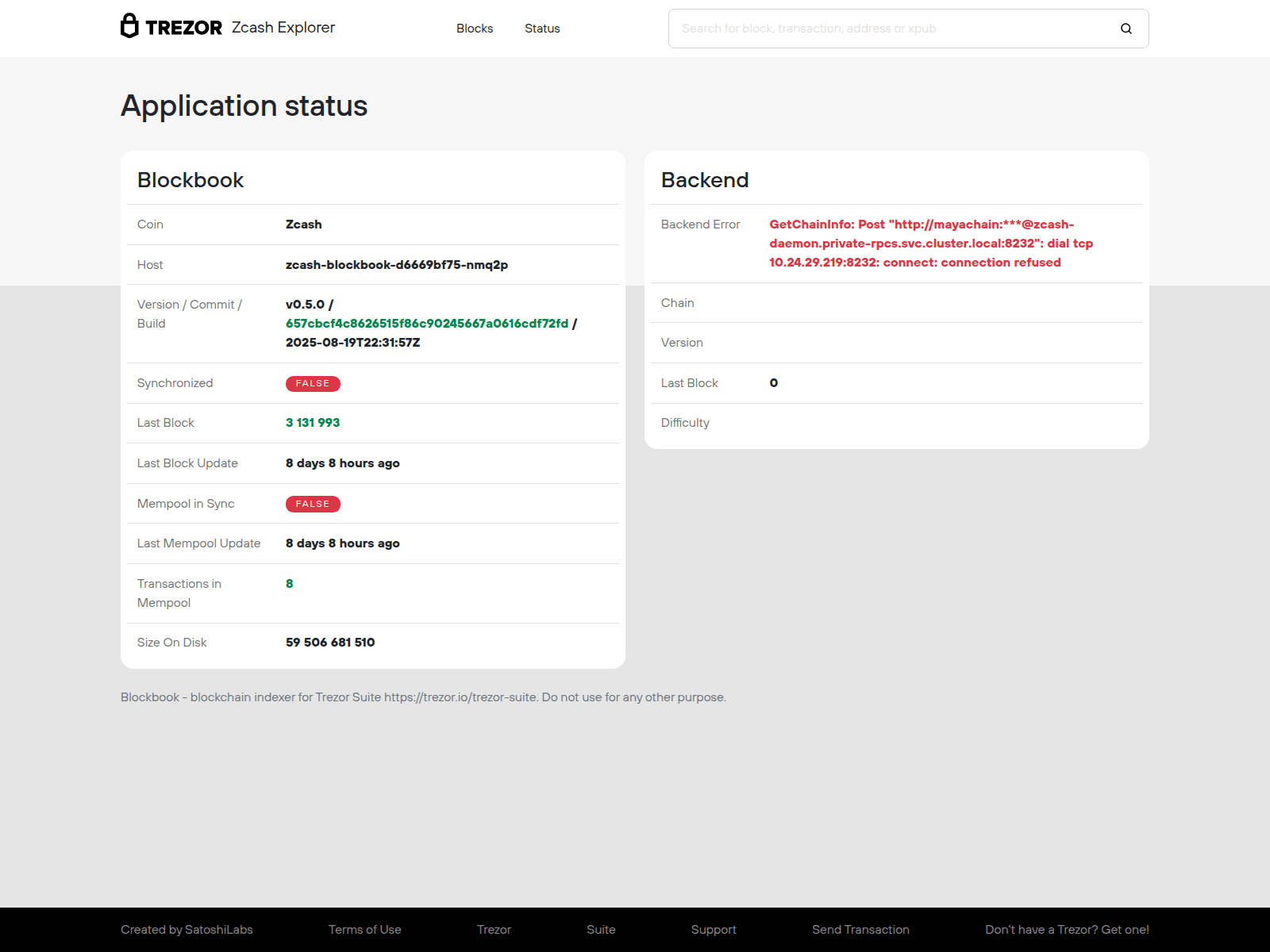Click the Application status page heading
This screenshot has width=1270, height=952.
(x=244, y=106)
